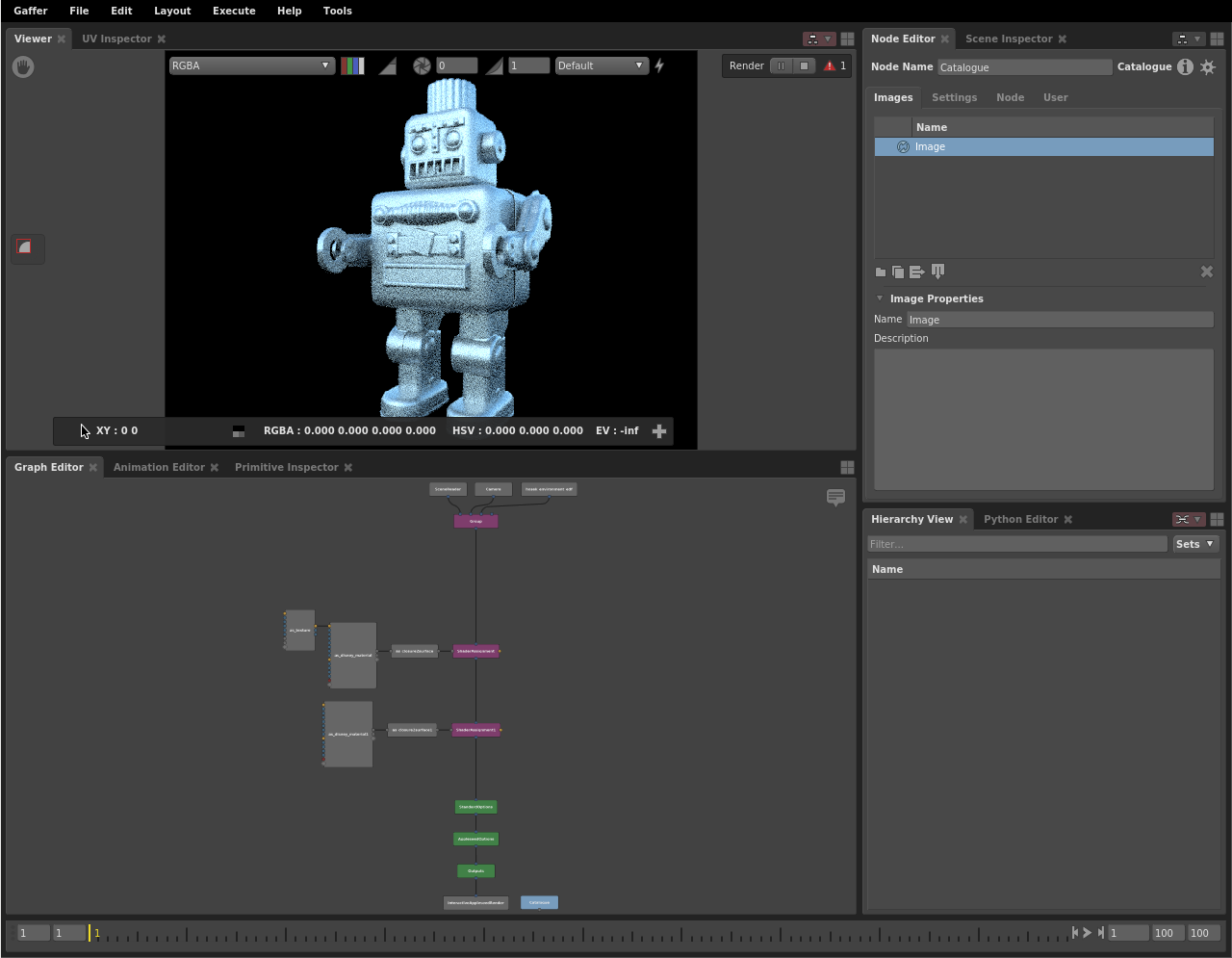Click the RGB channel soloing icon
1232x958 pixels.
tap(352, 65)
